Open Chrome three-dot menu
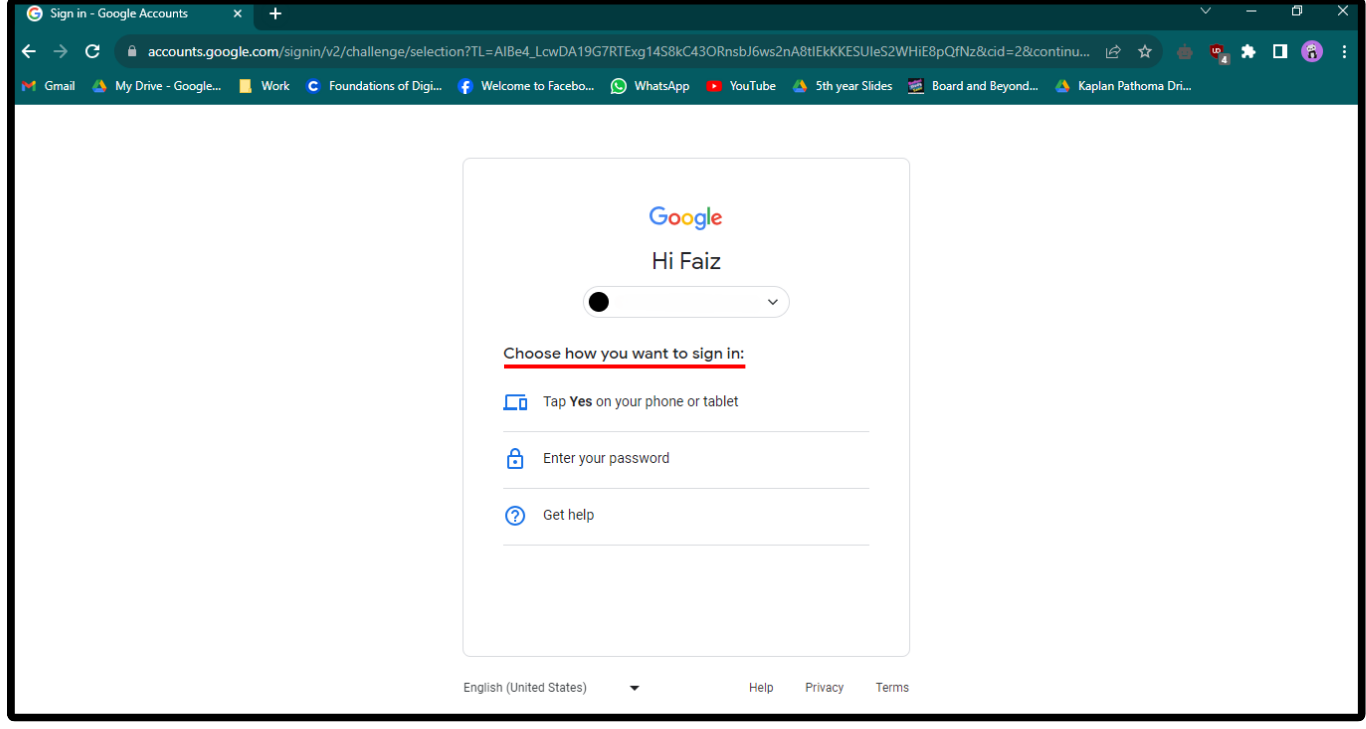 pyautogui.click(x=1344, y=52)
